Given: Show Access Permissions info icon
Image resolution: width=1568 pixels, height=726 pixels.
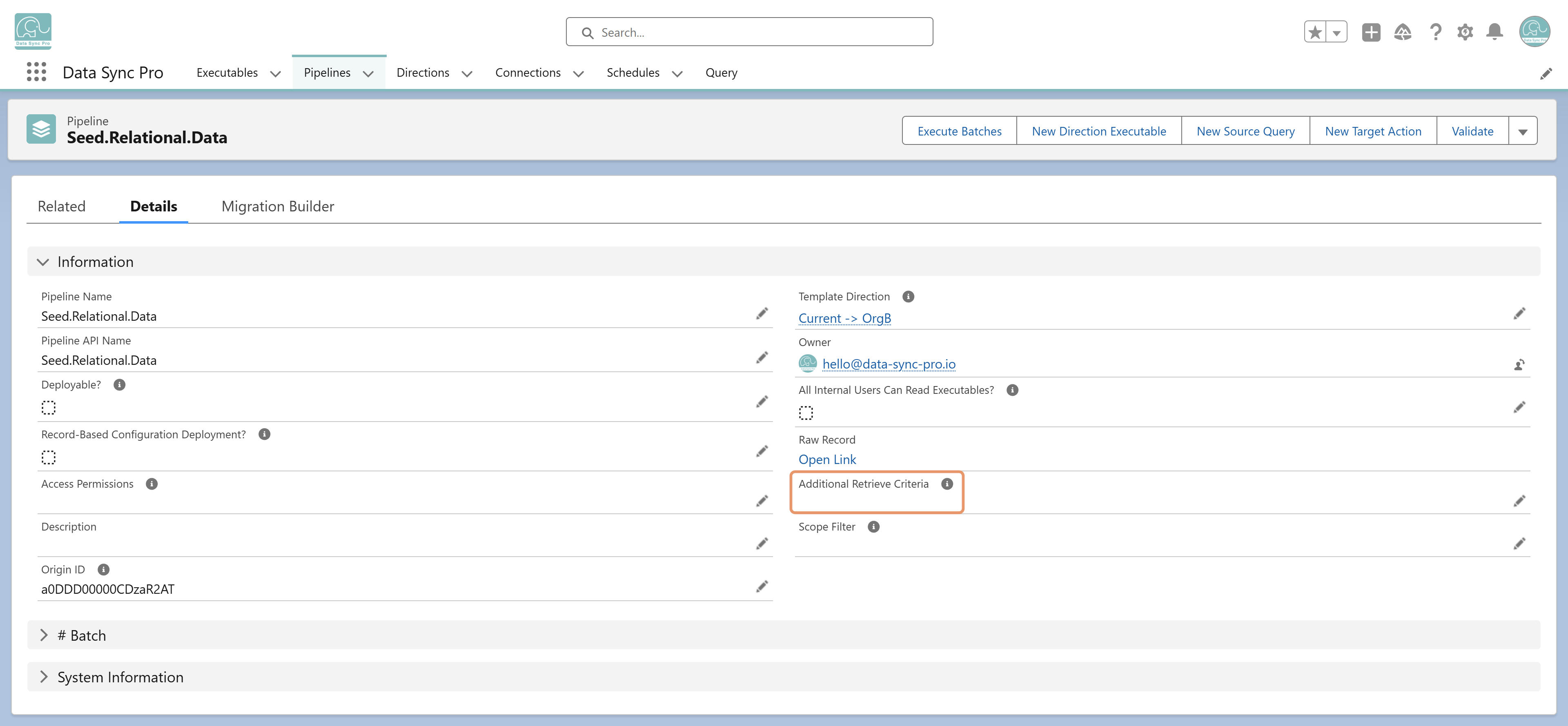Looking at the screenshot, I should pyautogui.click(x=151, y=484).
